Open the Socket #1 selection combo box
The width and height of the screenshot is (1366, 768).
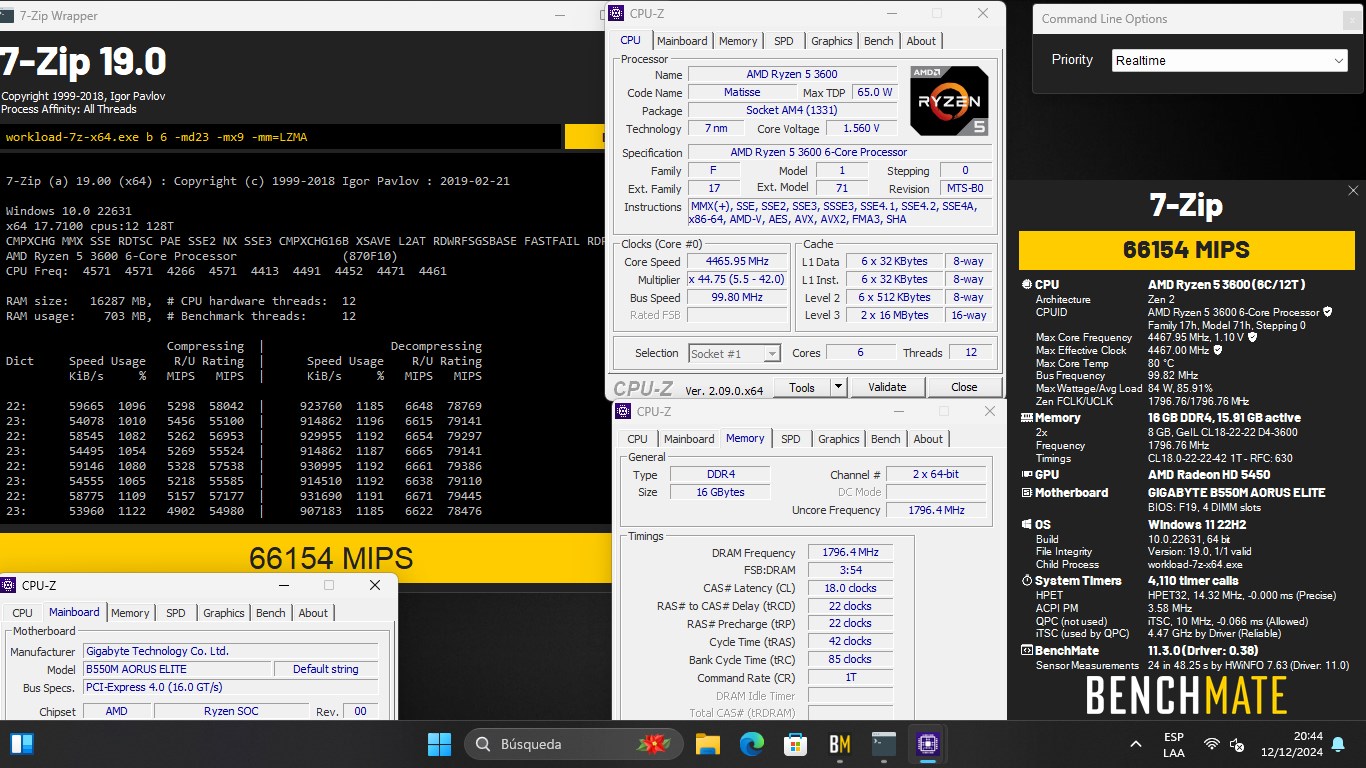pos(735,353)
